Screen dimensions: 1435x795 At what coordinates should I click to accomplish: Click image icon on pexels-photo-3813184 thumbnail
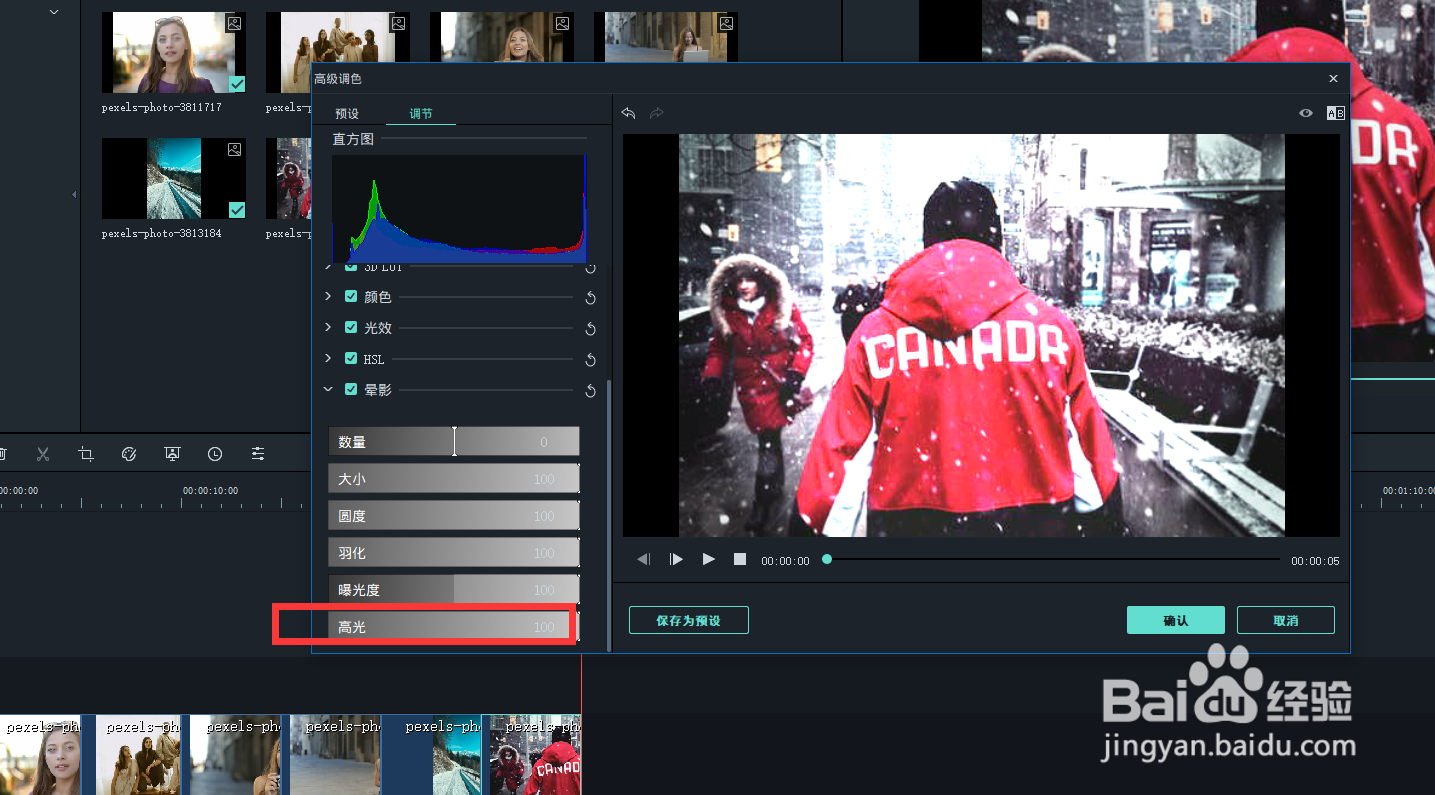[234, 150]
